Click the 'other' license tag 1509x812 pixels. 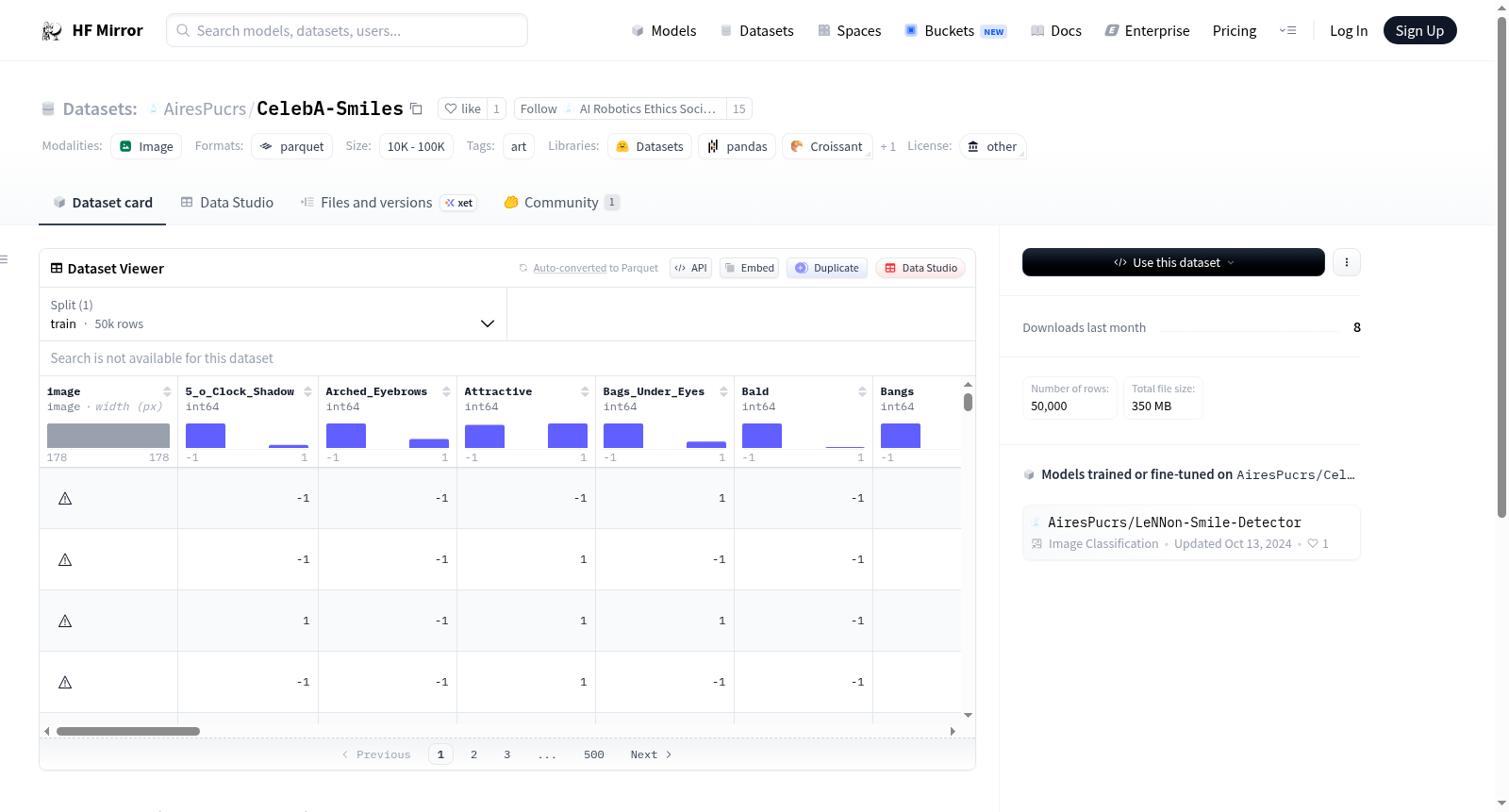tap(993, 146)
